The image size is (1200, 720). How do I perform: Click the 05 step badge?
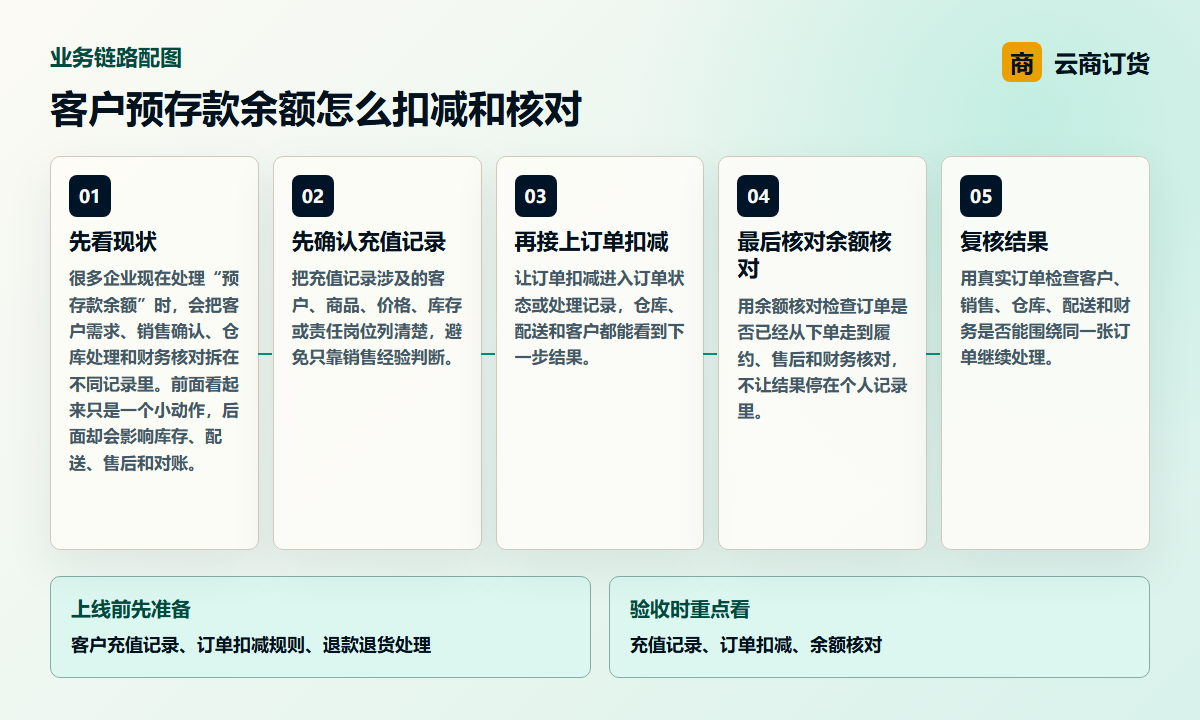coord(981,196)
